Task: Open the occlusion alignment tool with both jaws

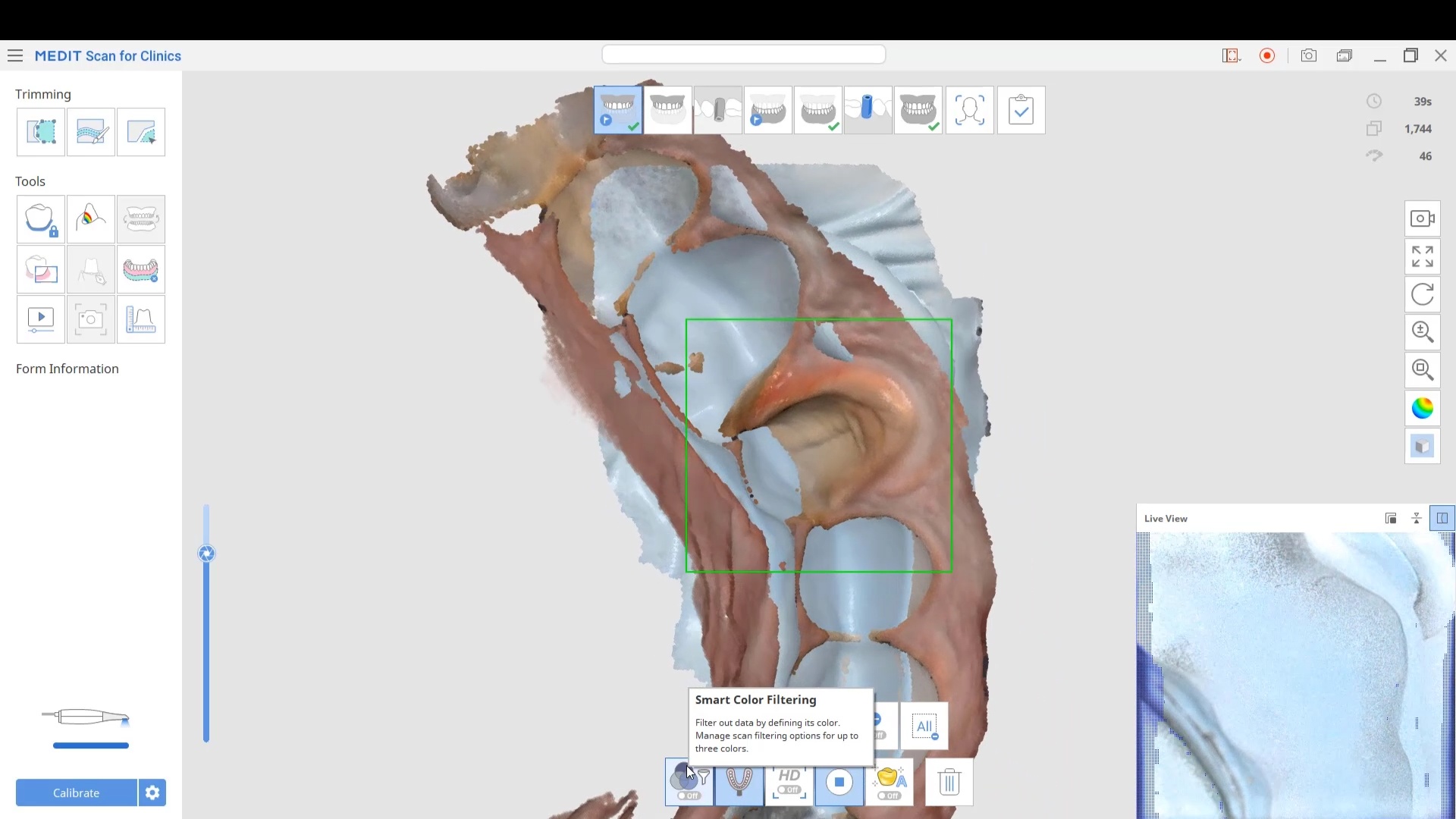Action: point(141,219)
